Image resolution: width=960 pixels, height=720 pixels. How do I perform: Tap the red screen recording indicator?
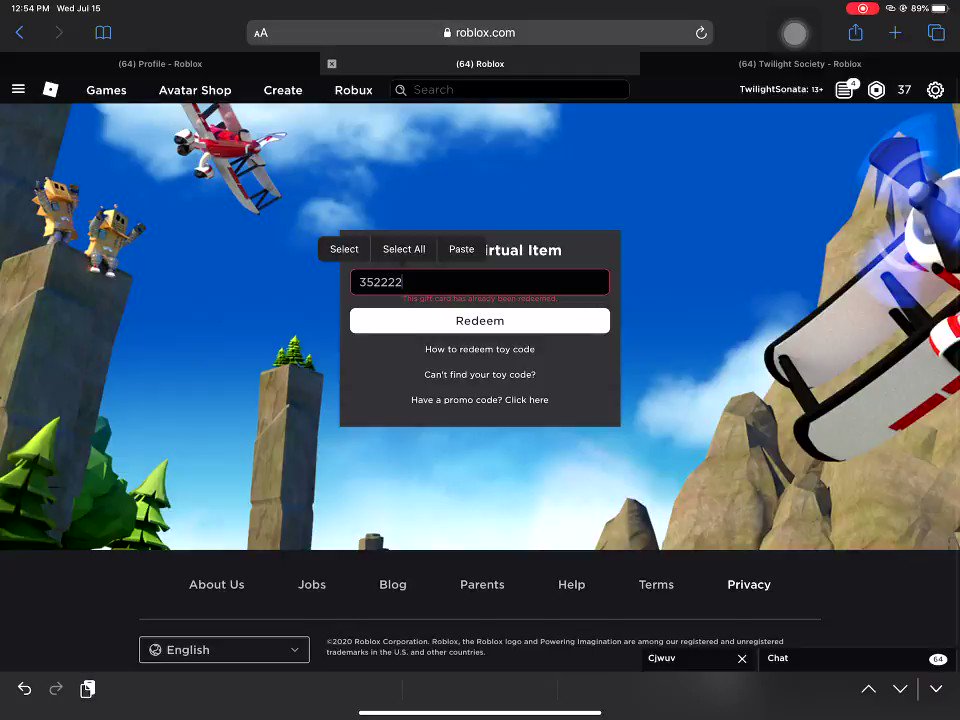[862, 9]
